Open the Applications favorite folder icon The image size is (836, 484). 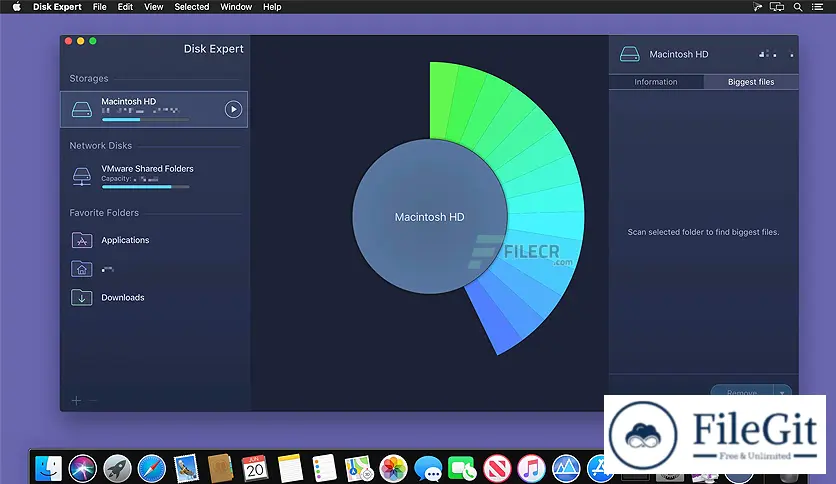tap(82, 240)
